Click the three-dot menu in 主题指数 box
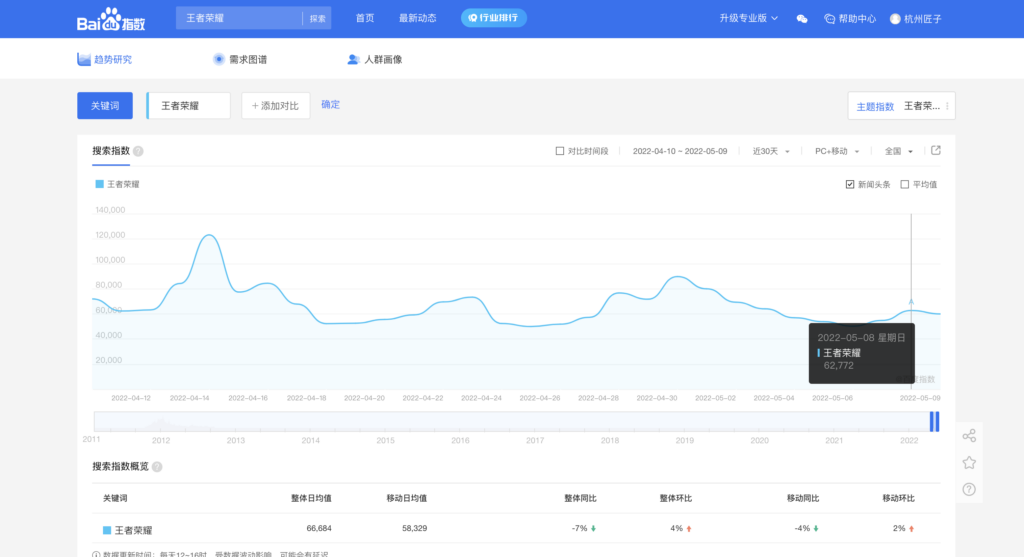Image resolution: width=1024 pixels, height=557 pixels. pyautogui.click(x=947, y=106)
